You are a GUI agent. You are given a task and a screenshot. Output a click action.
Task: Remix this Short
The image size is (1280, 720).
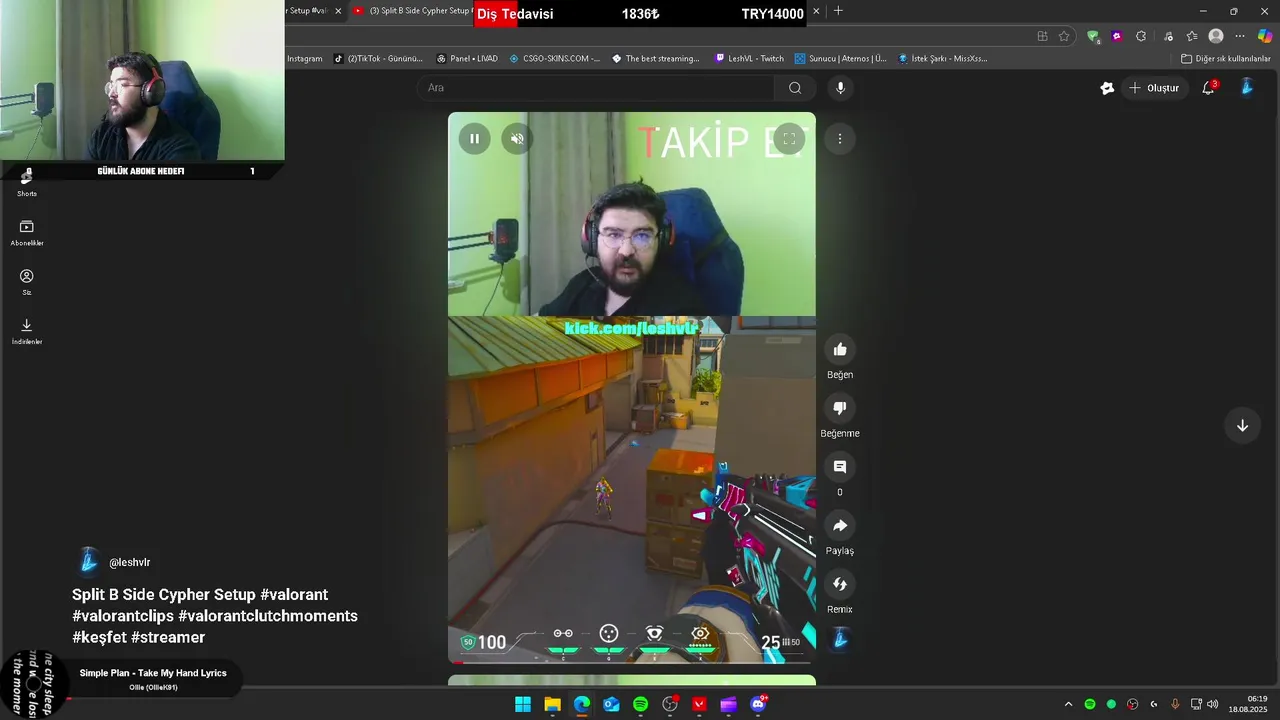[840, 584]
